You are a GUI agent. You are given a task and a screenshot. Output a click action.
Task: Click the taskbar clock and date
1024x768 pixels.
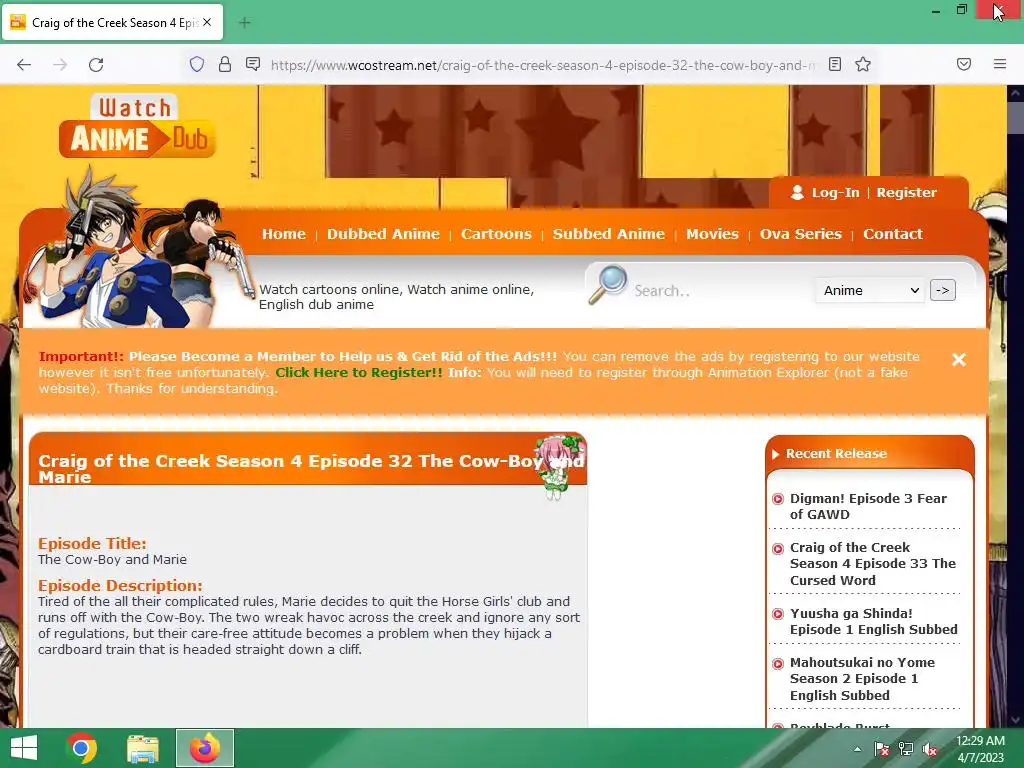[980, 749]
